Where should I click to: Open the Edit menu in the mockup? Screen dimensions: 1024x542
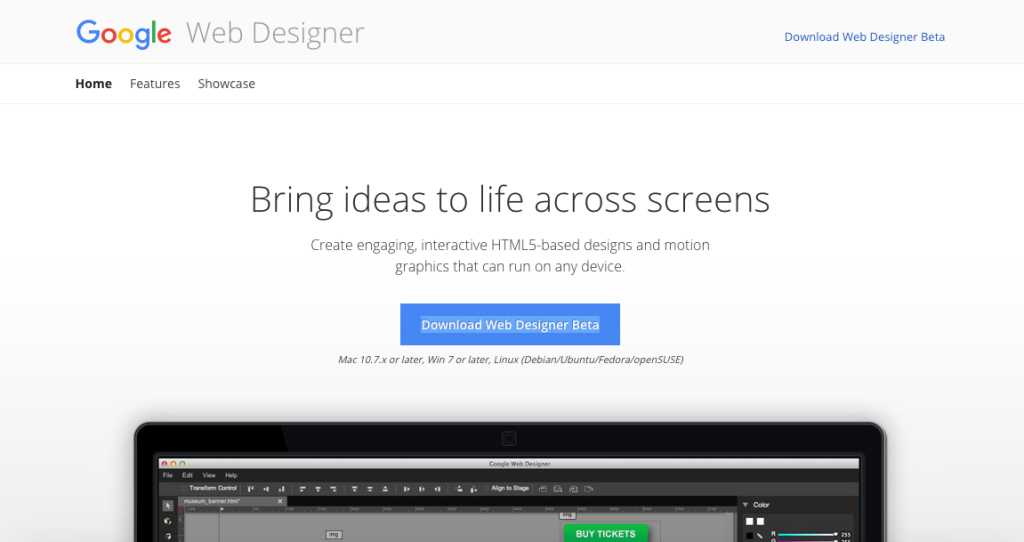[187, 475]
